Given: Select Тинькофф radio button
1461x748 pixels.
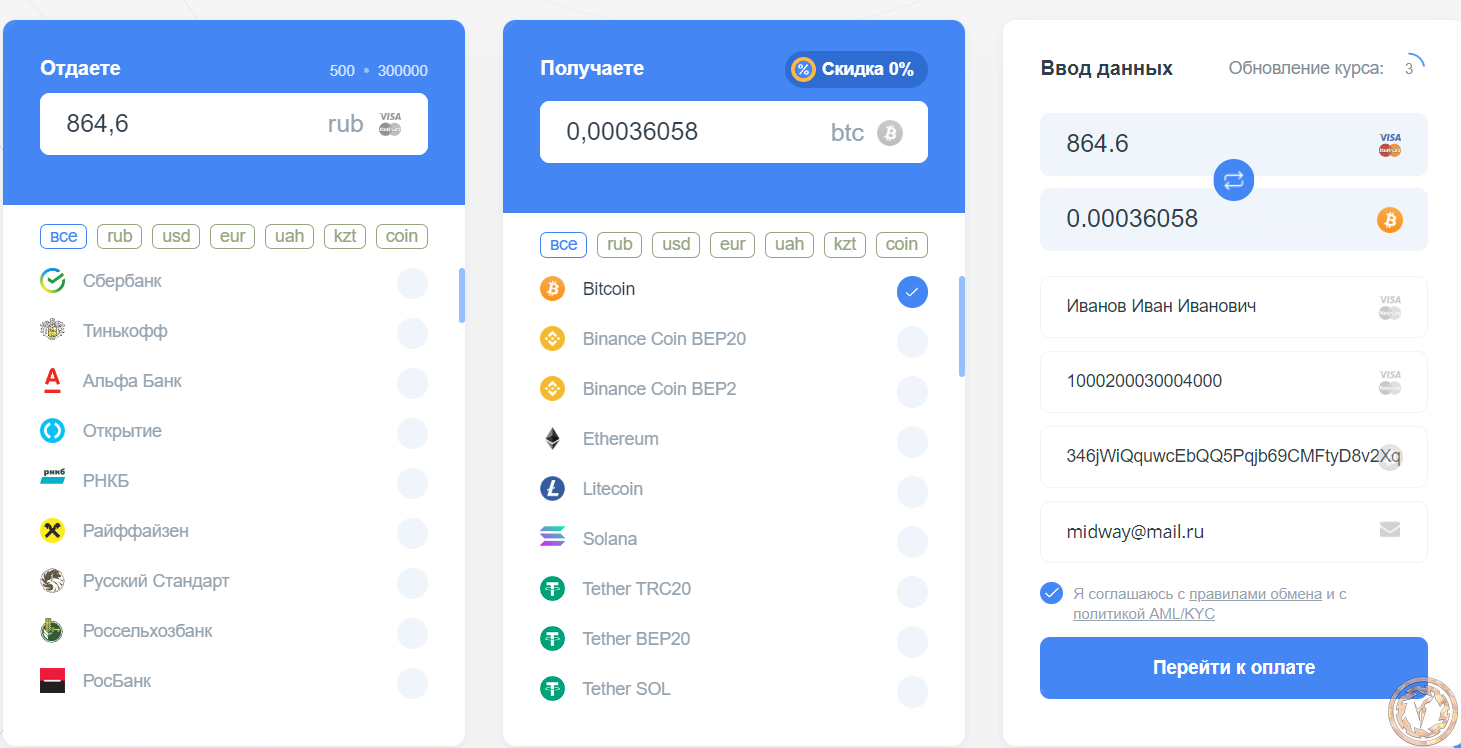Looking at the screenshot, I should tap(412, 333).
